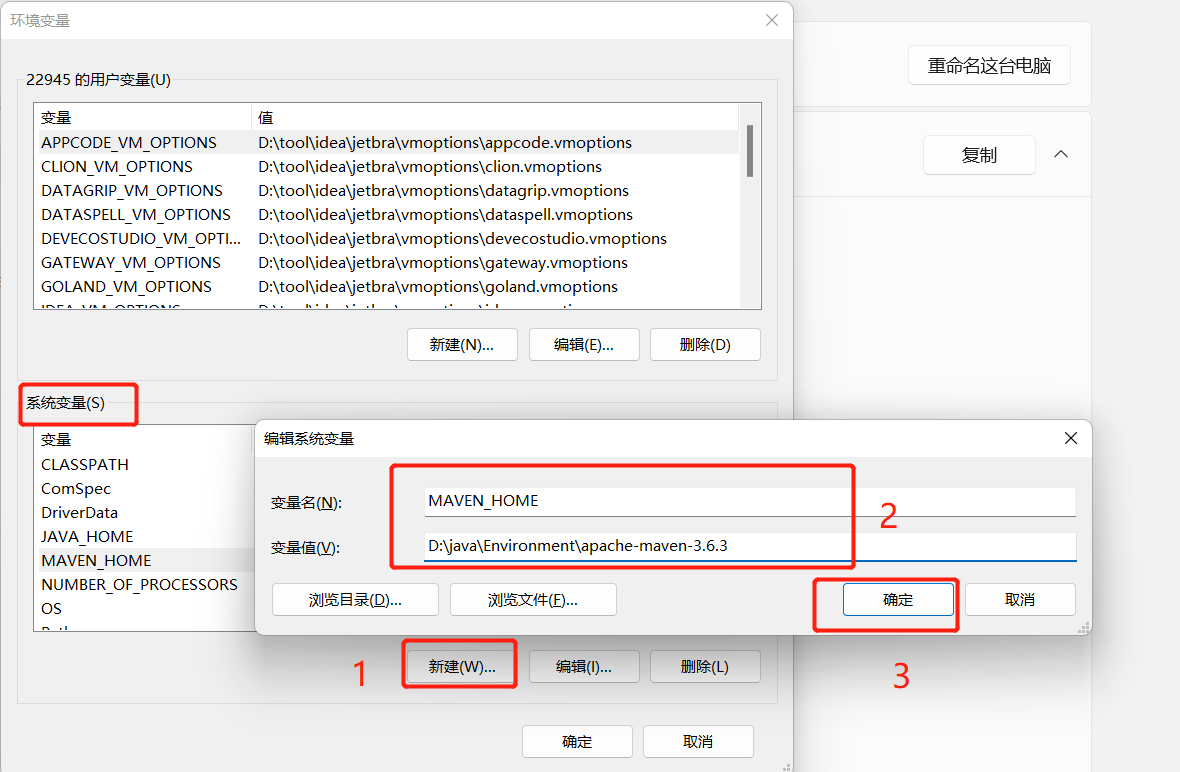The image size is (1180, 772).
Task: Click value ending in goland.vmoptions
Action: 438,287
